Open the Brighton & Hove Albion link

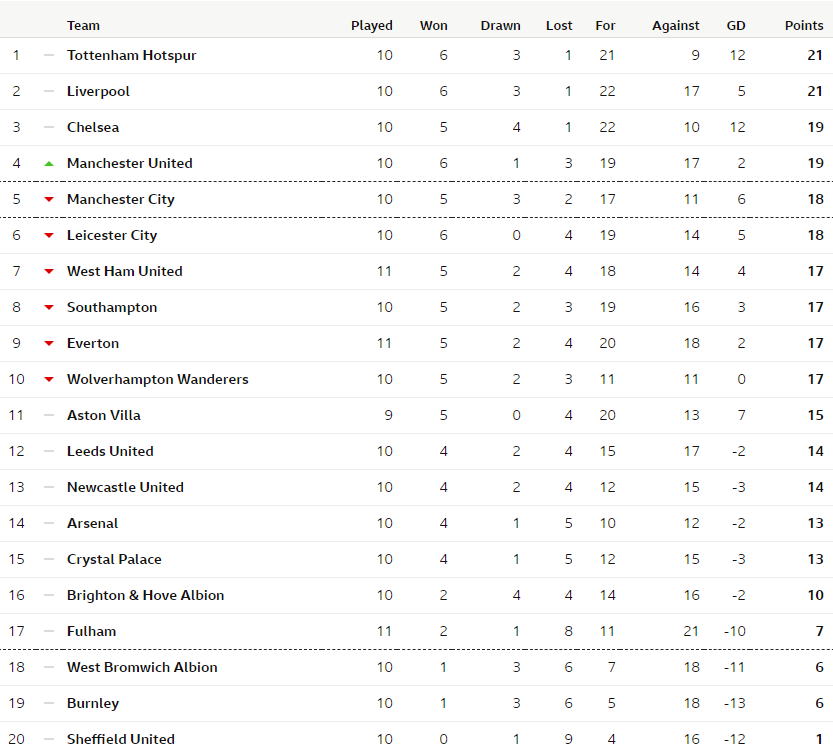(146, 595)
